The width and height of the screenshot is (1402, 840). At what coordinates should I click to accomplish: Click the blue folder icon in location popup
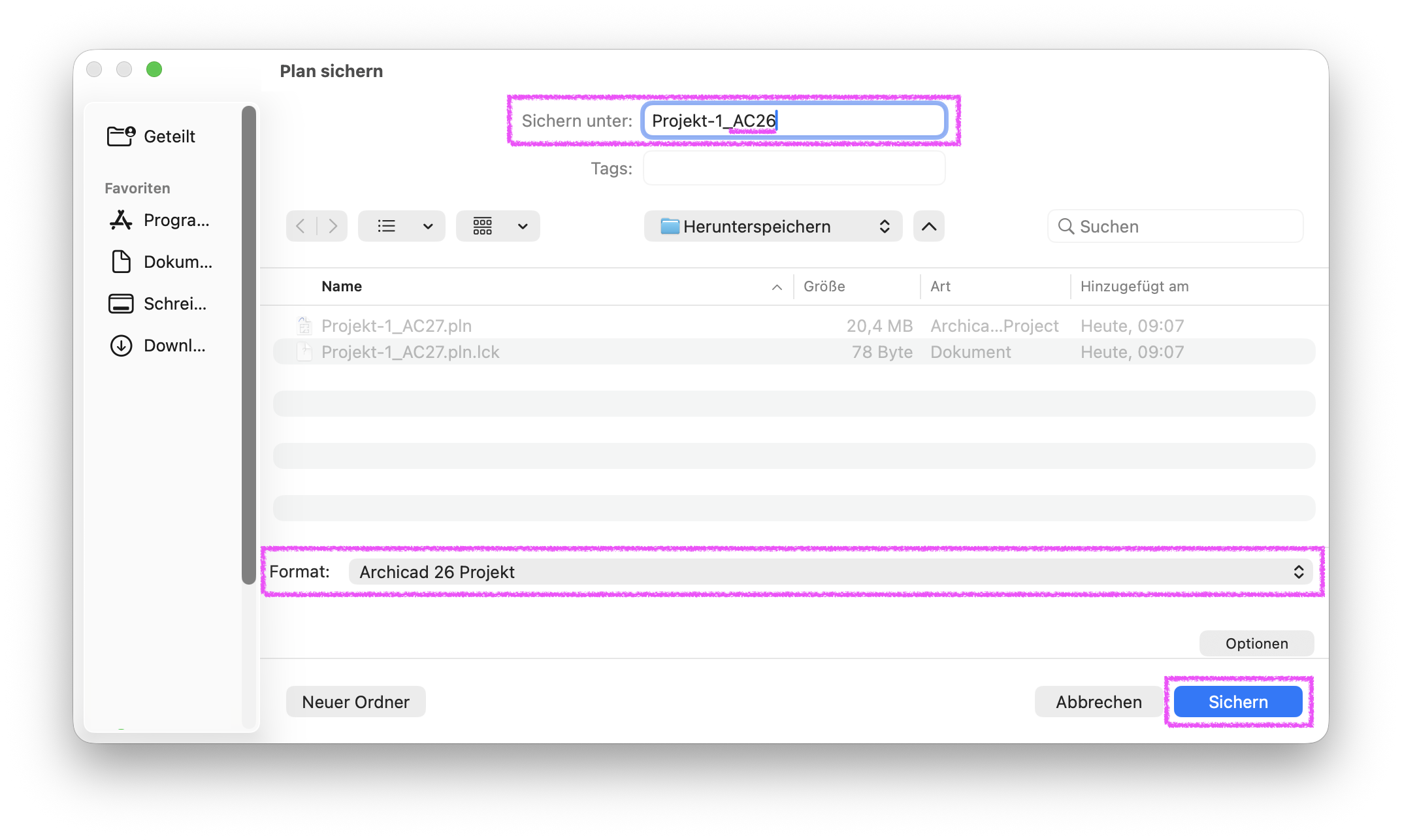click(670, 226)
